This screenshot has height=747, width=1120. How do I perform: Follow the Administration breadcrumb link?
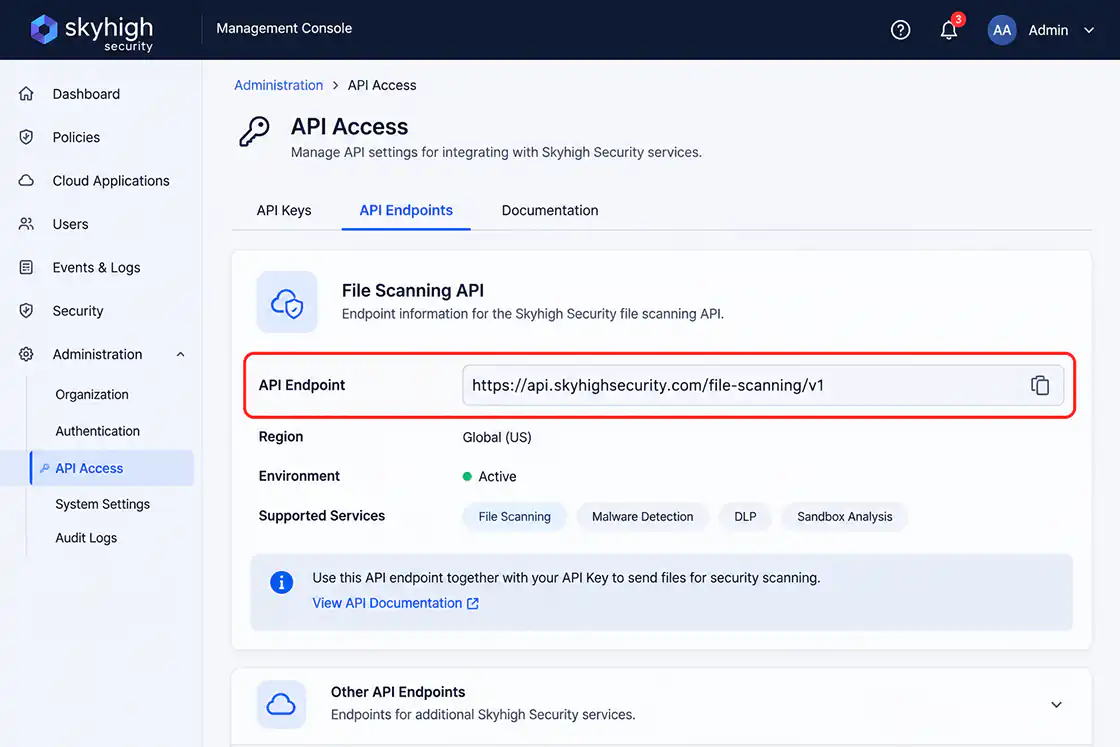tap(279, 85)
